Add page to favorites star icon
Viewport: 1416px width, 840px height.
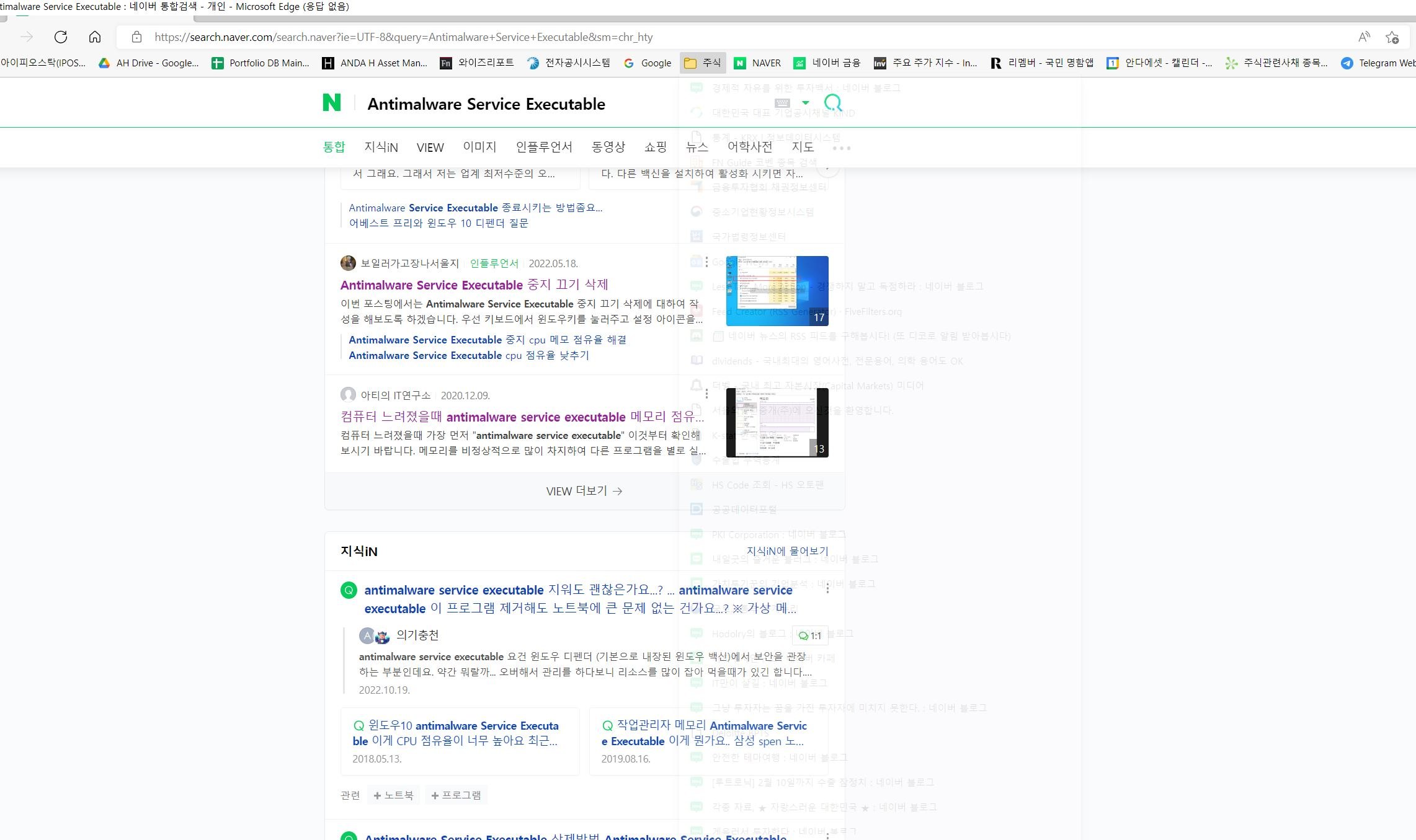coord(1392,37)
